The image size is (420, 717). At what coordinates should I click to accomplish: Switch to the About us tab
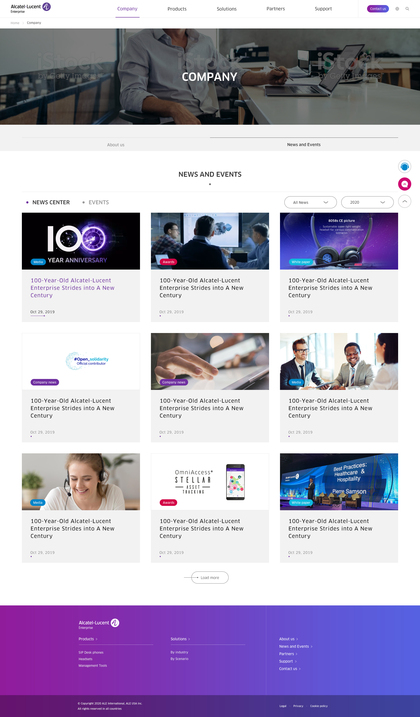point(116,144)
